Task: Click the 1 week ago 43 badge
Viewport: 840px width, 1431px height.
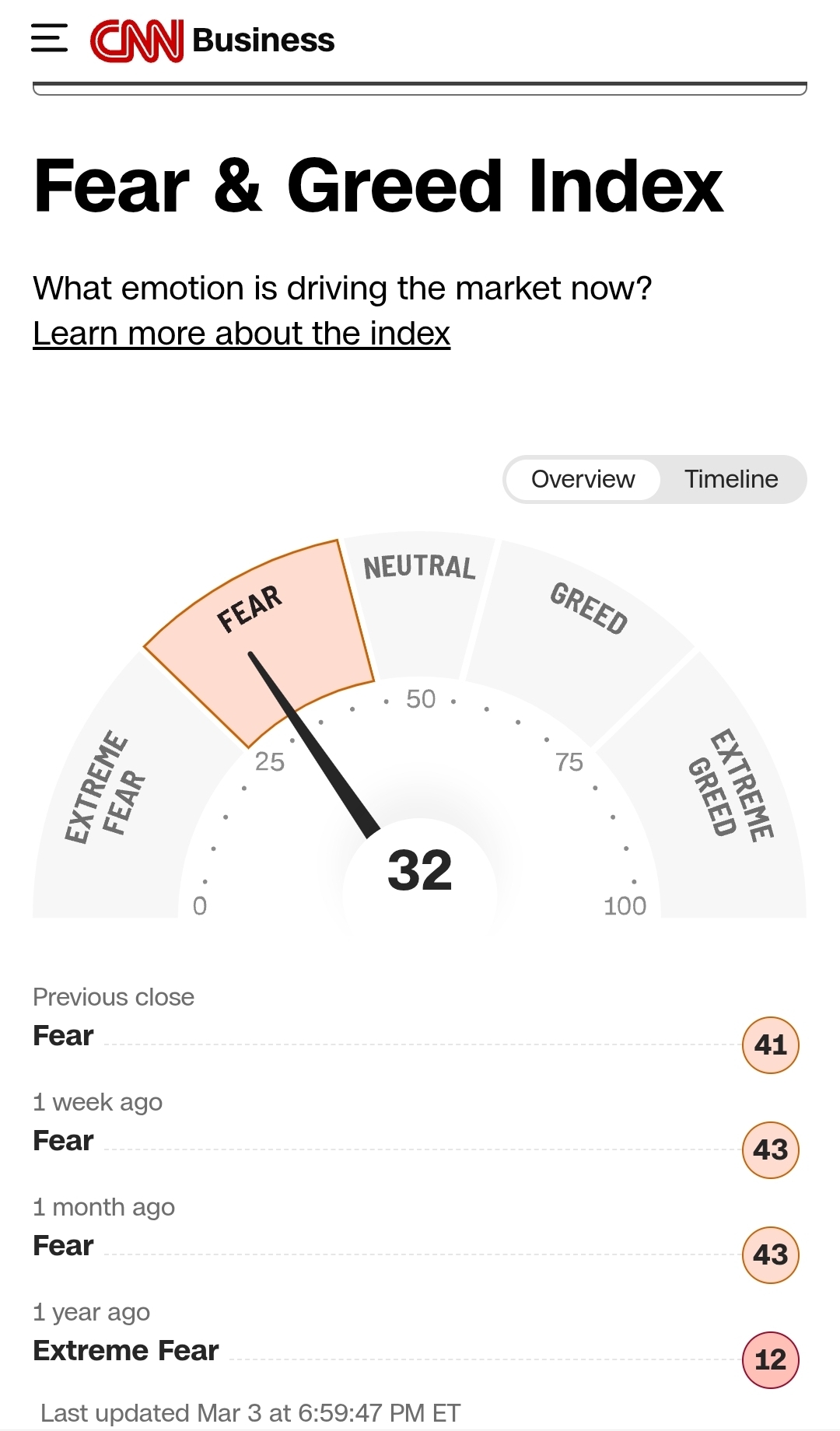Action: [770, 1149]
